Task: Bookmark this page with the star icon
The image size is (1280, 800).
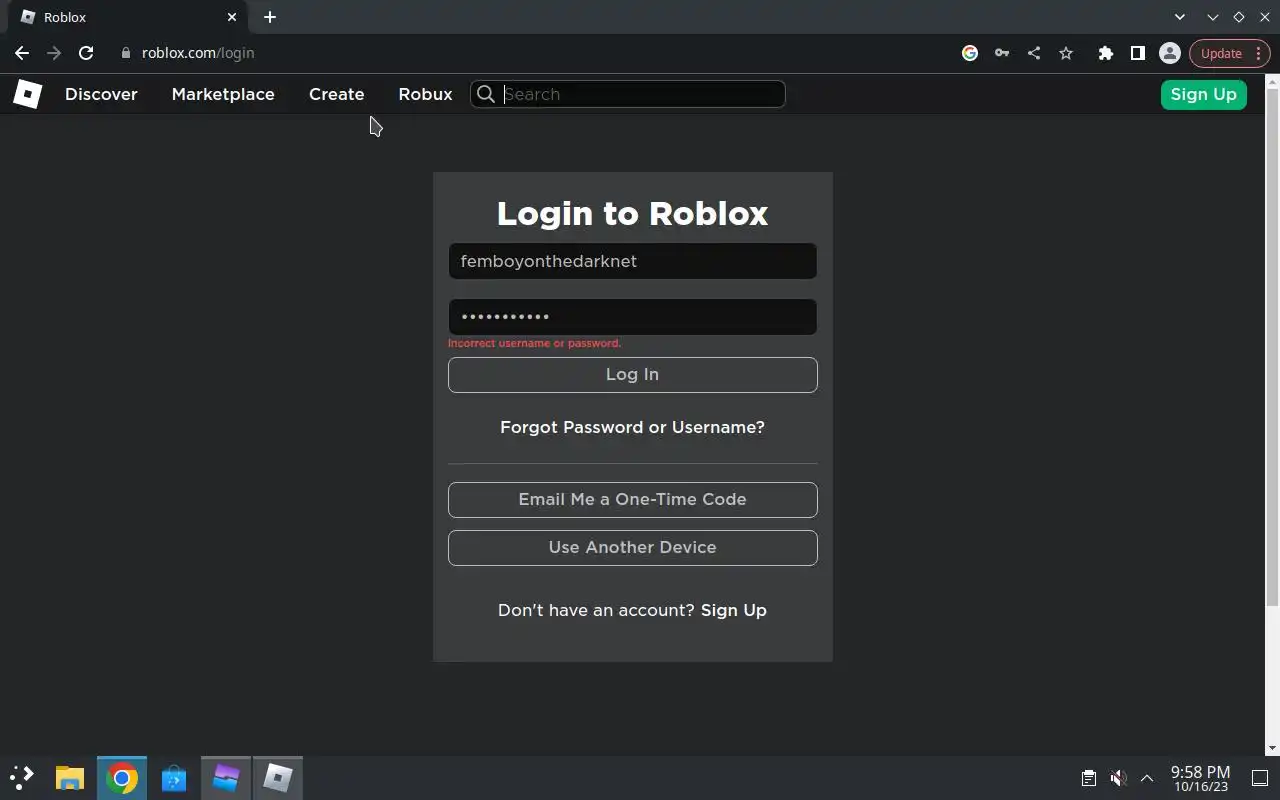Action: coord(1066,53)
